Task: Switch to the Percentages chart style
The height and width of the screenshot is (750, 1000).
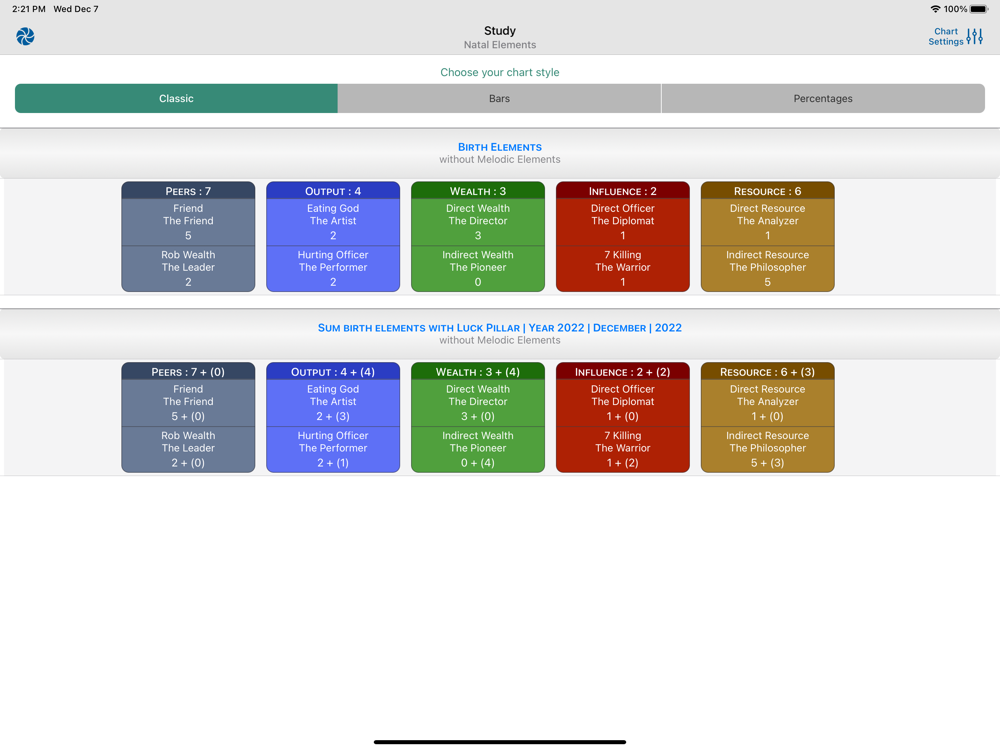Action: 823,98
